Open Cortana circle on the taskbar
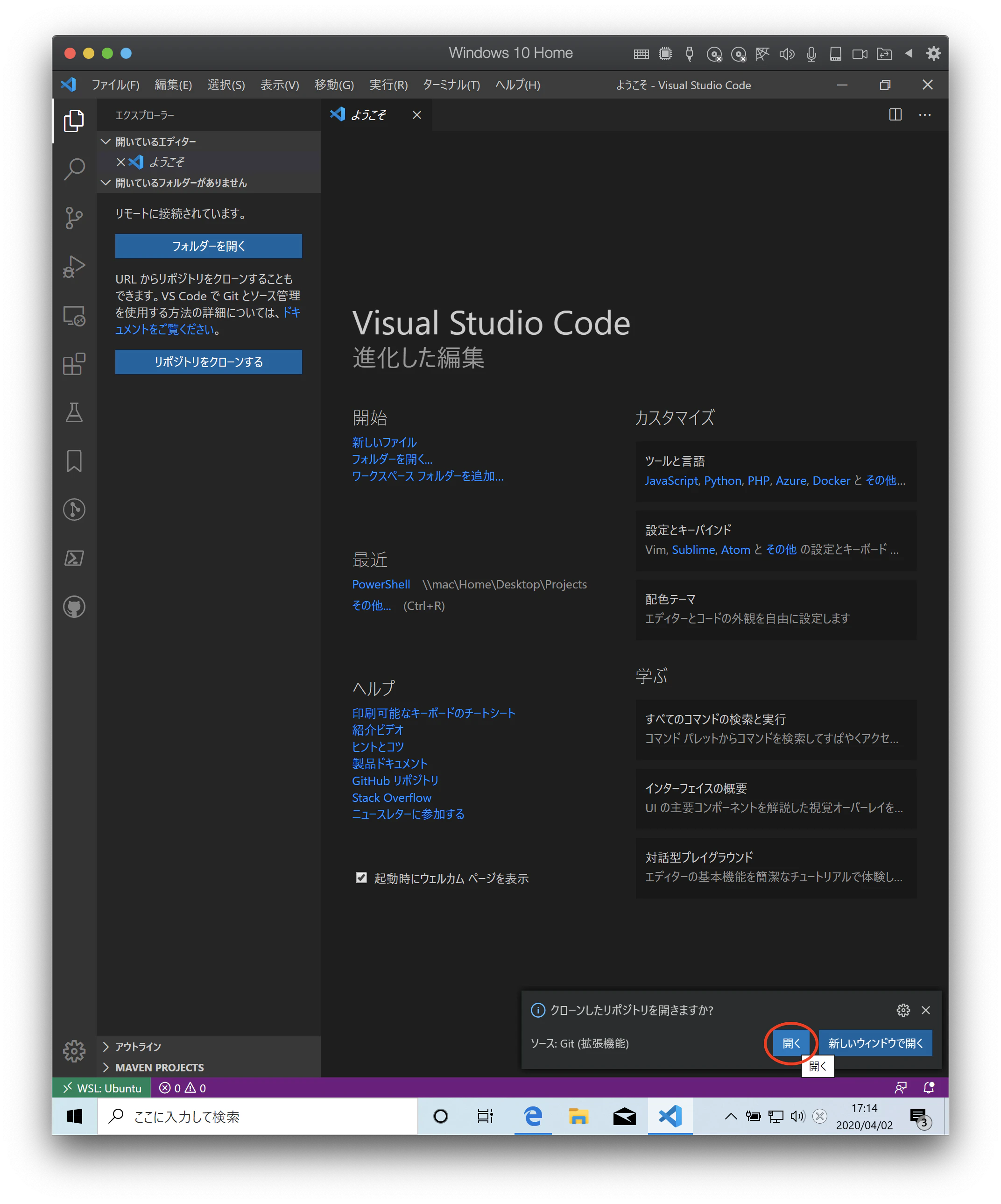The height and width of the screenshot is (1204, 1001). (440, 1116)
